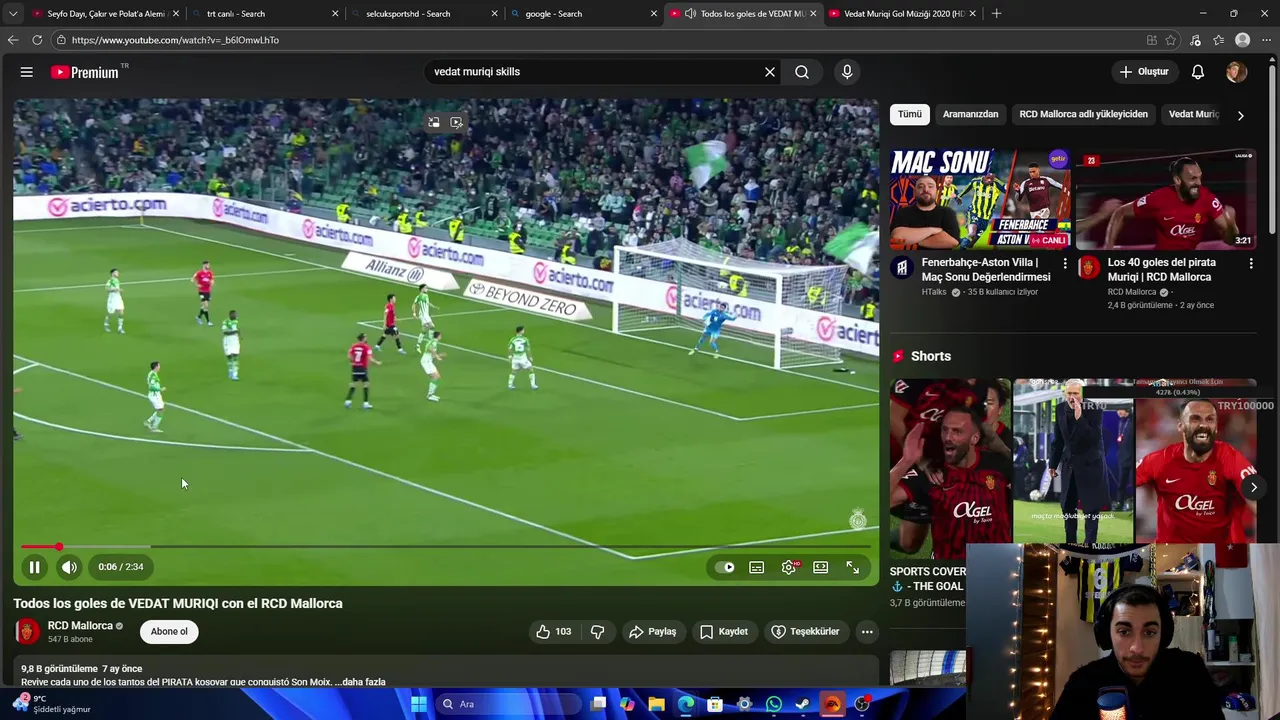
Task: Open the notifications bell
Action: click(x=1198, y=72)
